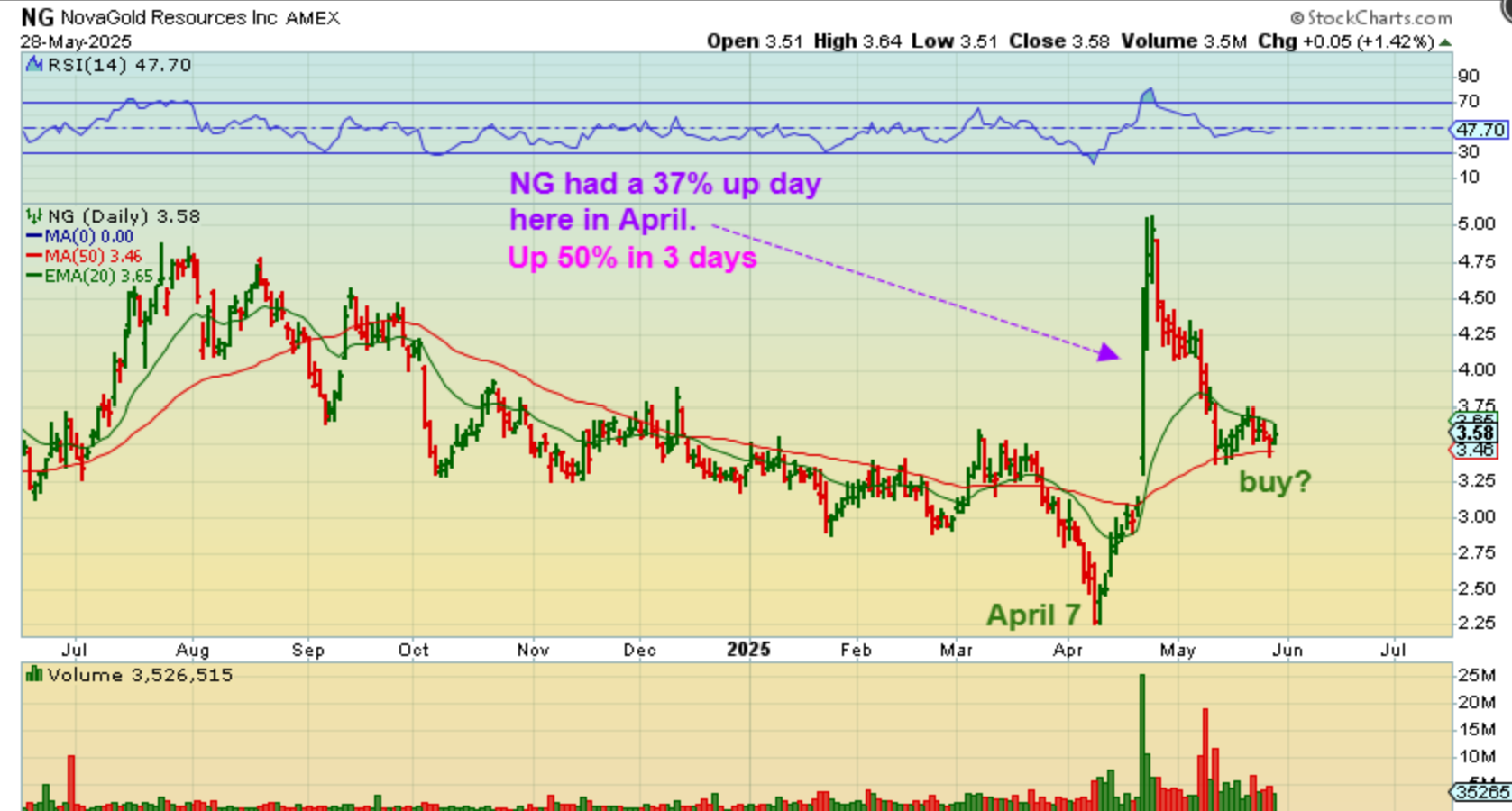Click the May label on the time axis
The width and height of the screenshot is (1512, 811).
click(1178, 650)
